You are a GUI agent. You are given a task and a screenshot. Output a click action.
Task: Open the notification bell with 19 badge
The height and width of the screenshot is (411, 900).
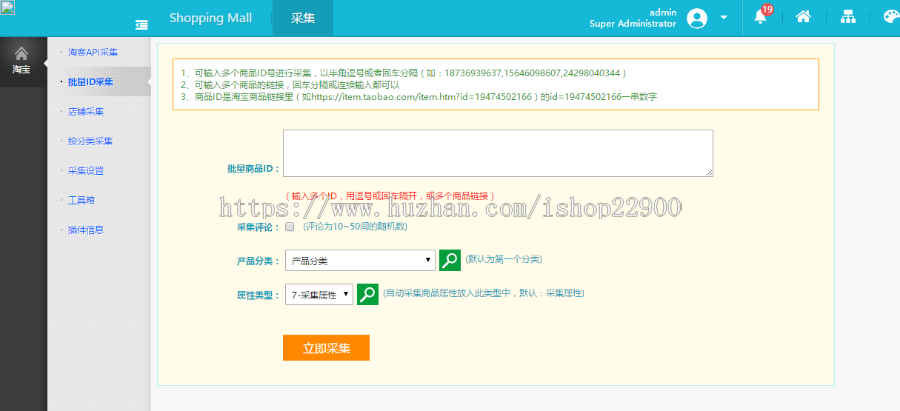click(761, 16)
